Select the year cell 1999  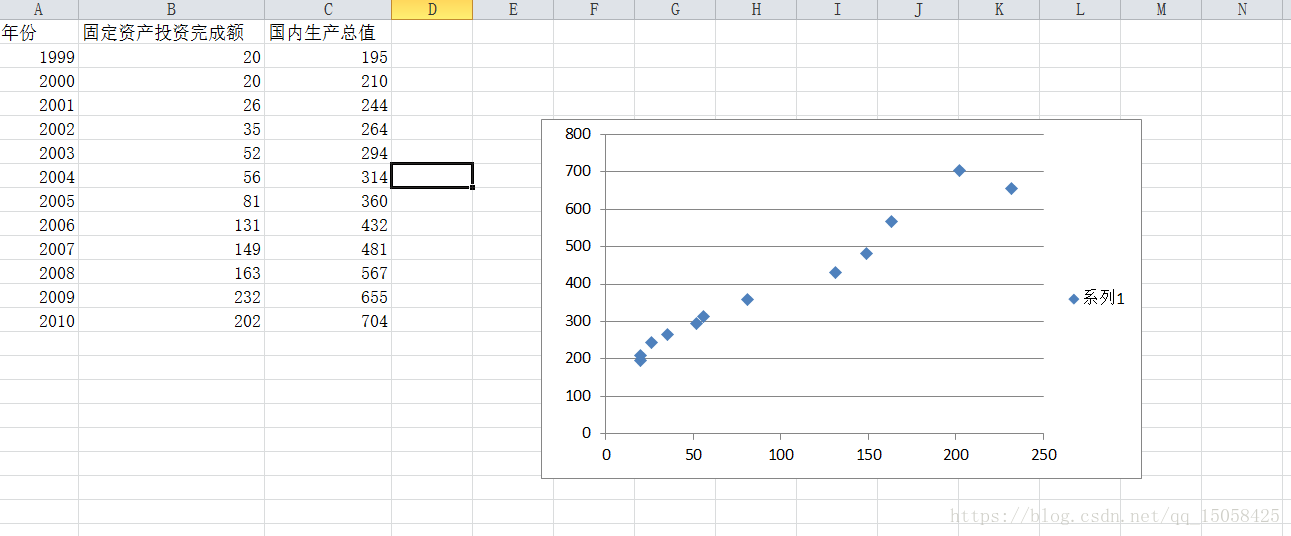pos(39,56)
